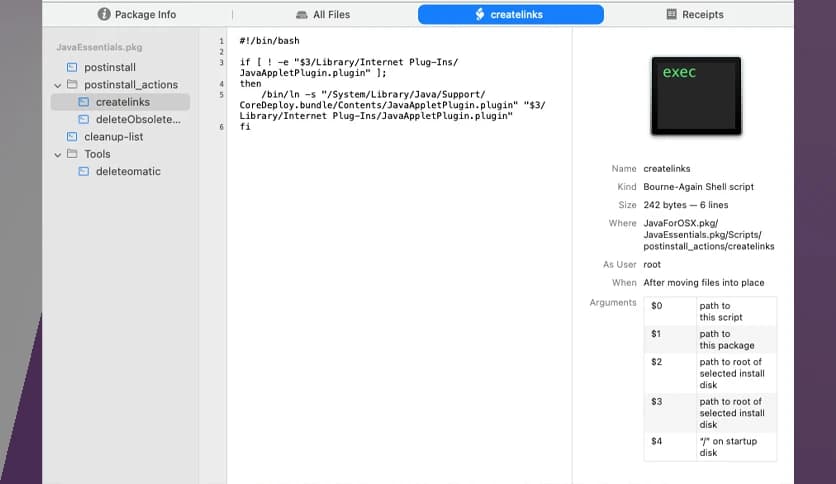Click the exec script thumbnail
This screenshot has width=836, height=484.
[696, 96]
